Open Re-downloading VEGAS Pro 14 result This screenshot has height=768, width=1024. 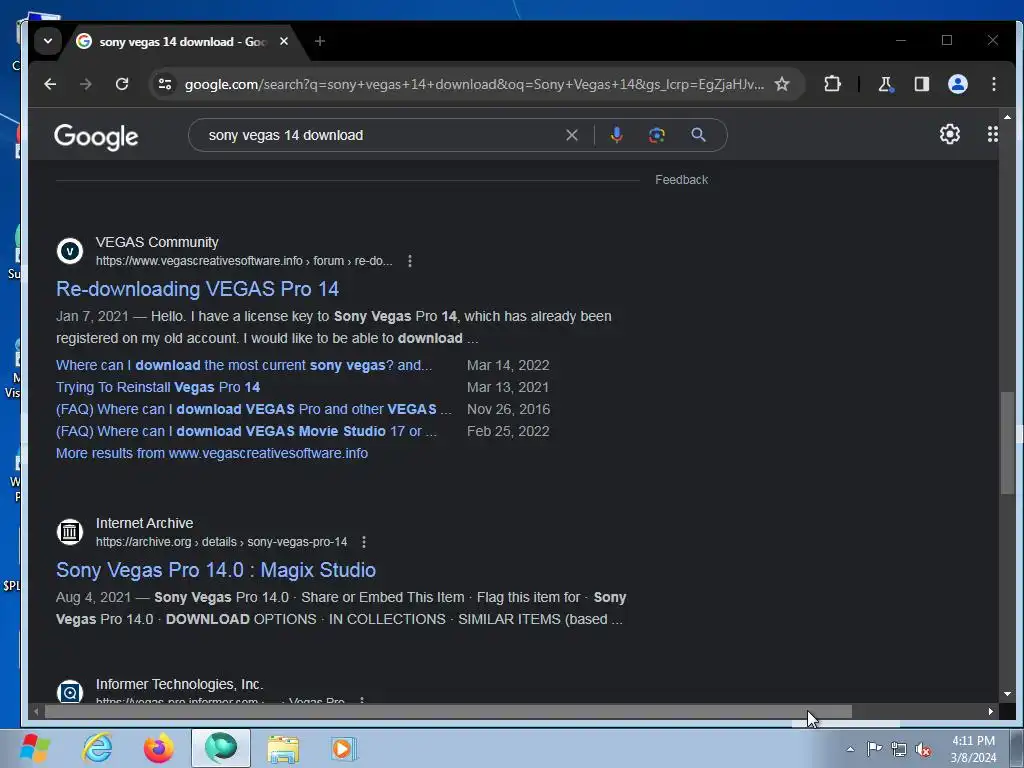197,289
